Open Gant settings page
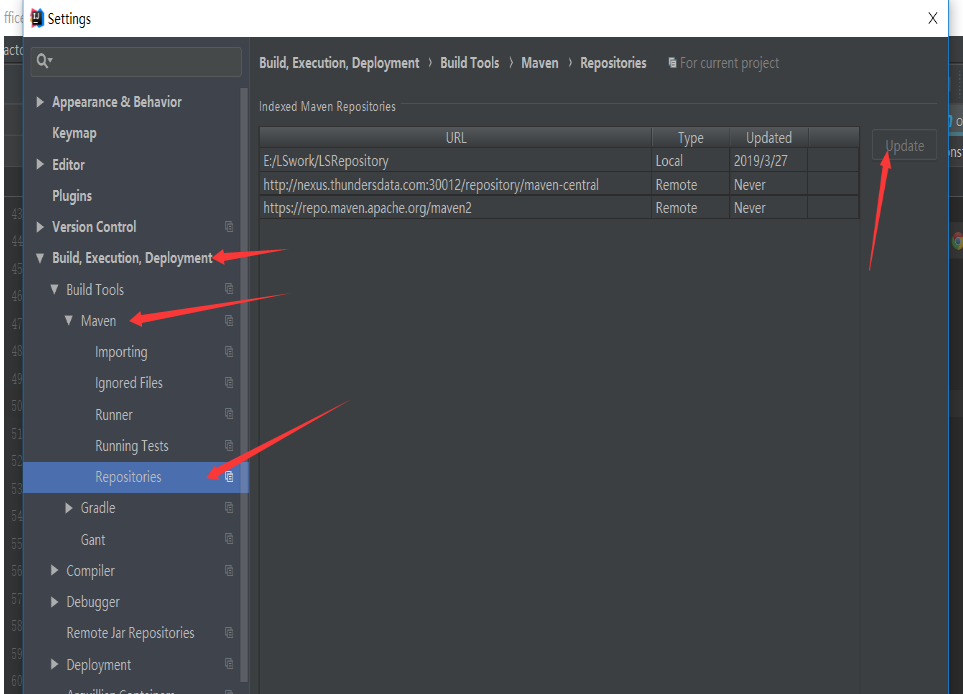 click(93, 540)
